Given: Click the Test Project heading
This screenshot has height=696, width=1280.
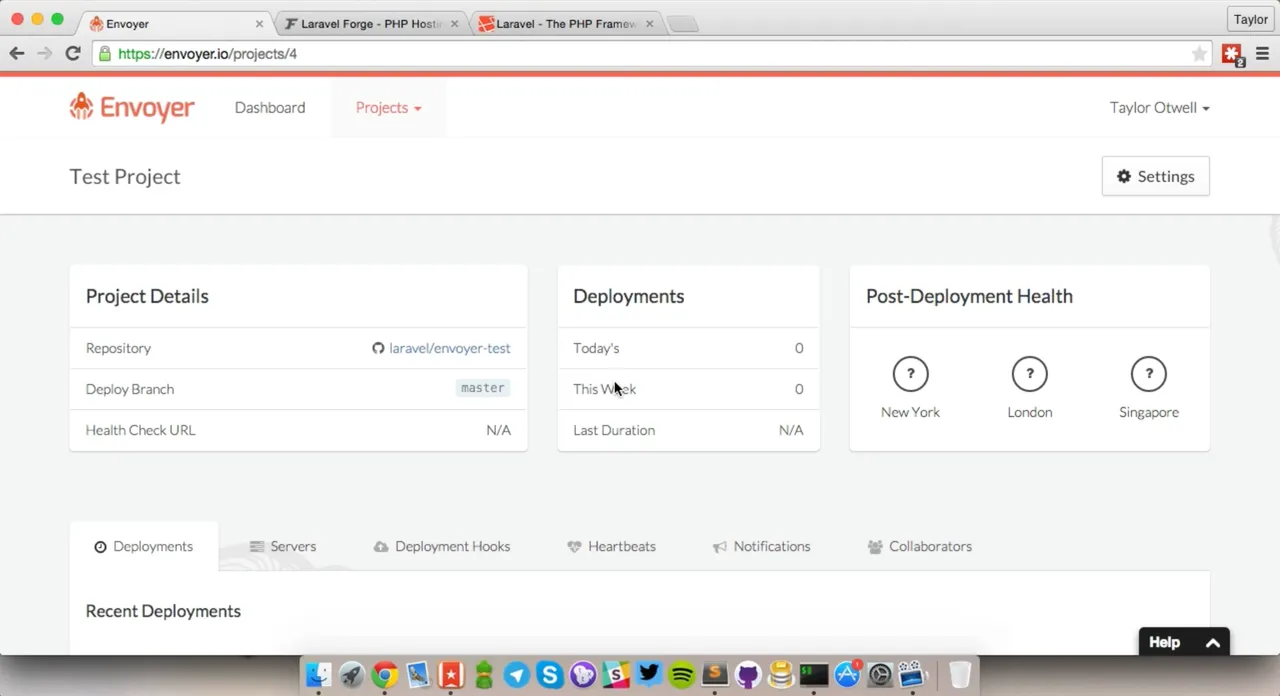Looking at the screenshot, I should 125,177.
